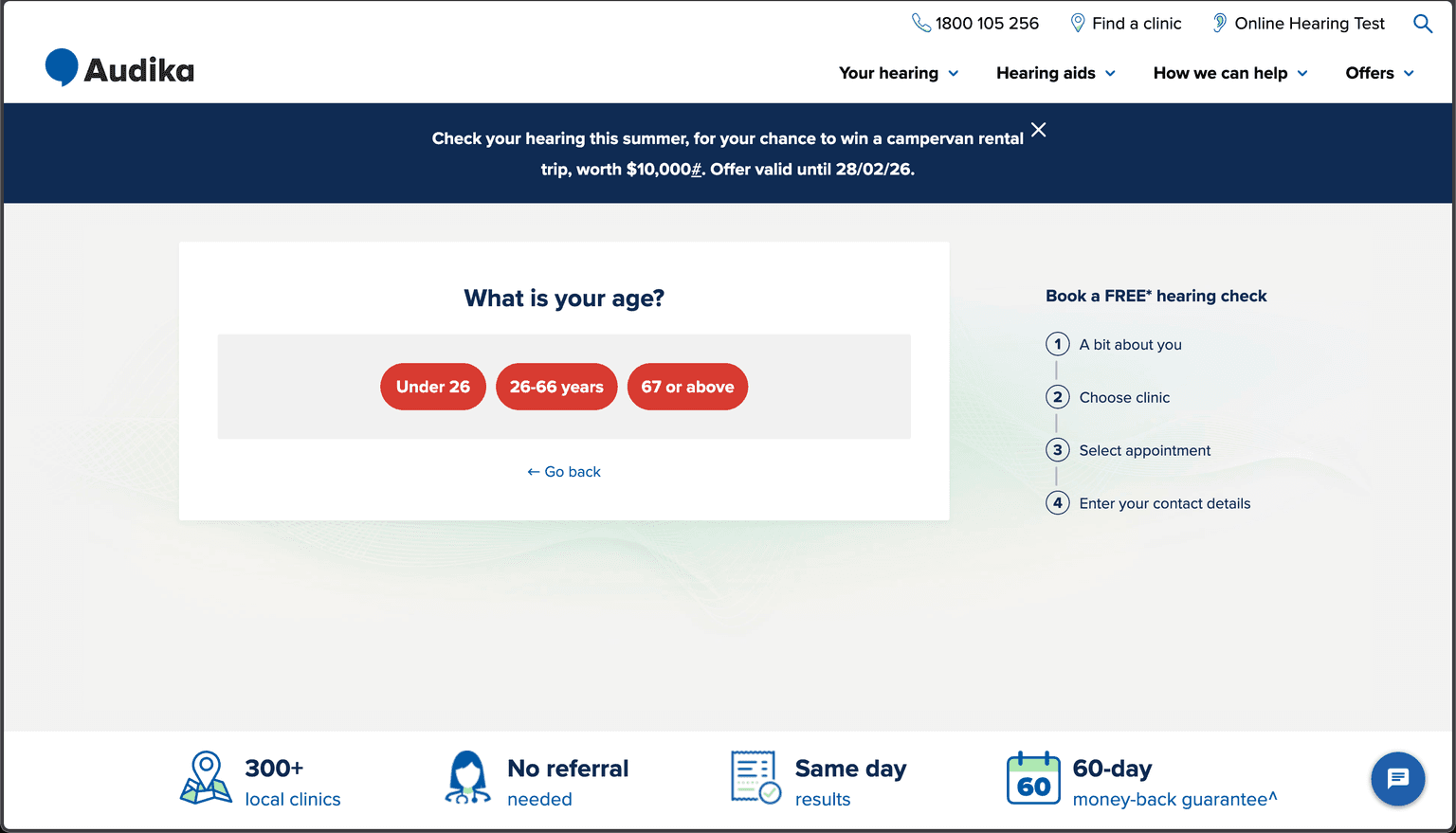Select the 67 or above option

[x=687, y=387]
